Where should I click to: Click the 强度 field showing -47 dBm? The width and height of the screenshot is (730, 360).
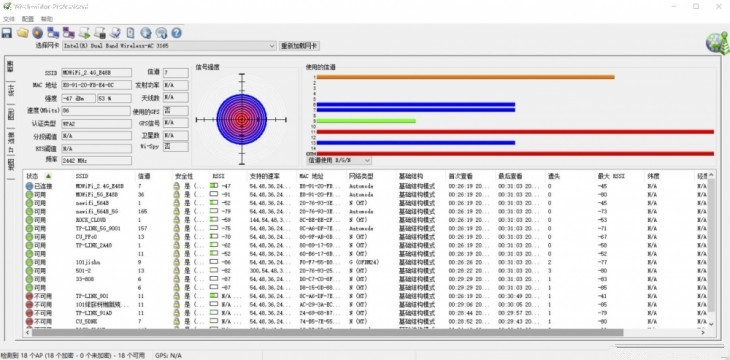point(78,98)
